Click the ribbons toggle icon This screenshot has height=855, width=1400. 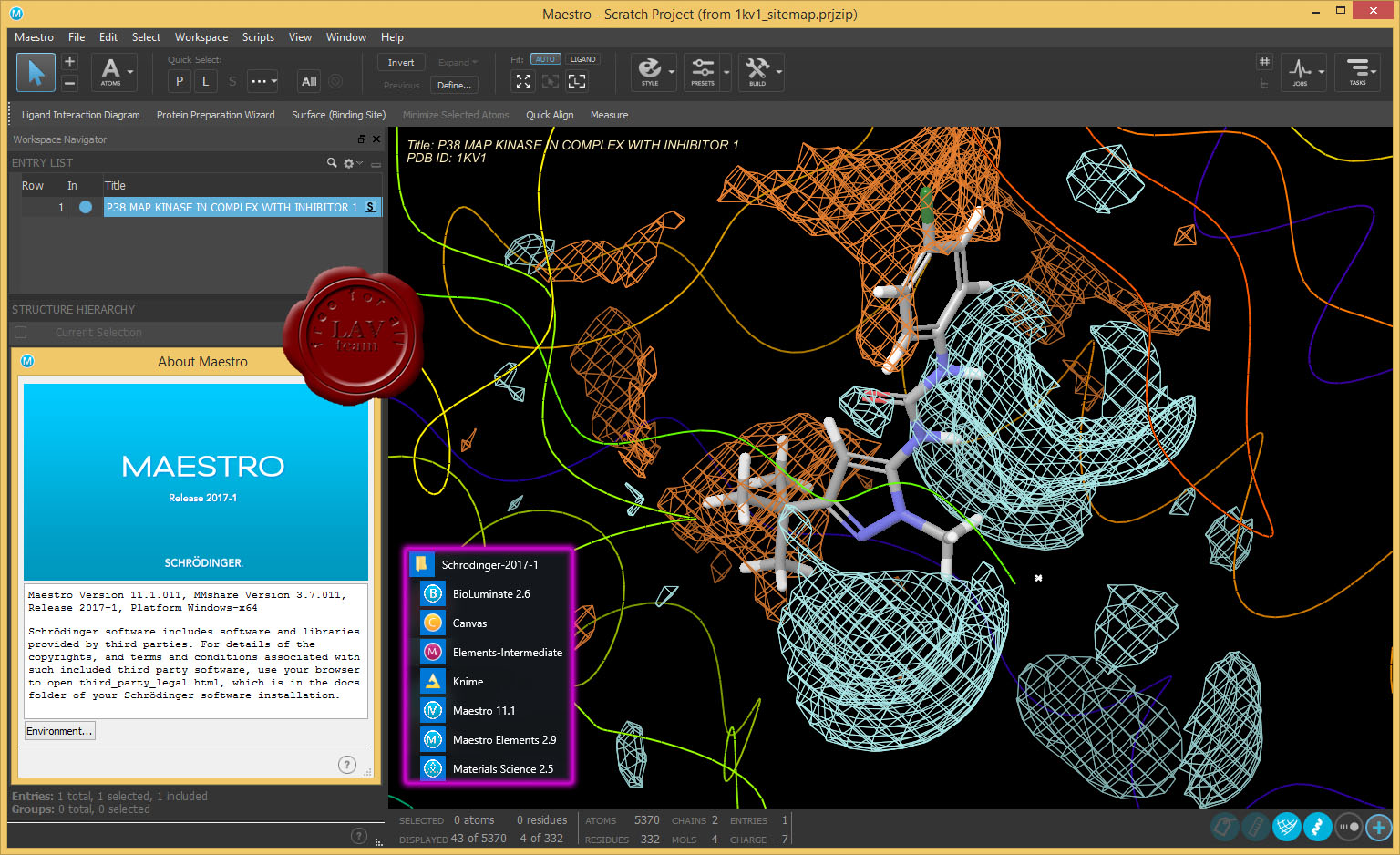[1317, 827]
